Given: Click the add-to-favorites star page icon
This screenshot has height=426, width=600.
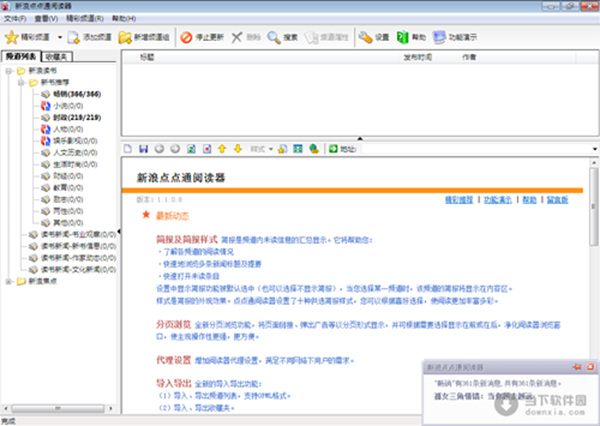Looking at the screenshot, I should pyautogui.click(x=282, y=149).
